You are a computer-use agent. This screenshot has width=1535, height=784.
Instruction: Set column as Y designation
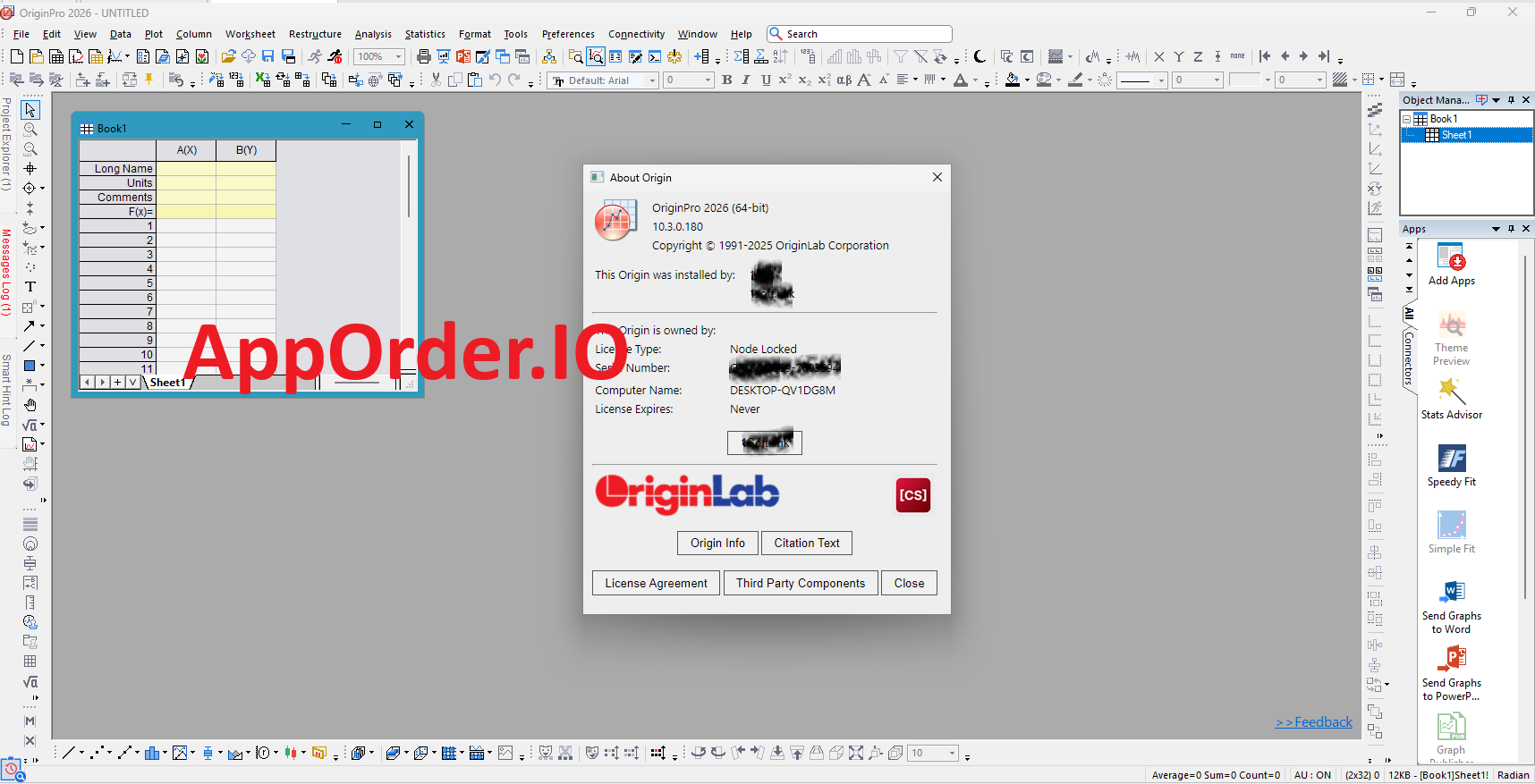(1179, 56)
